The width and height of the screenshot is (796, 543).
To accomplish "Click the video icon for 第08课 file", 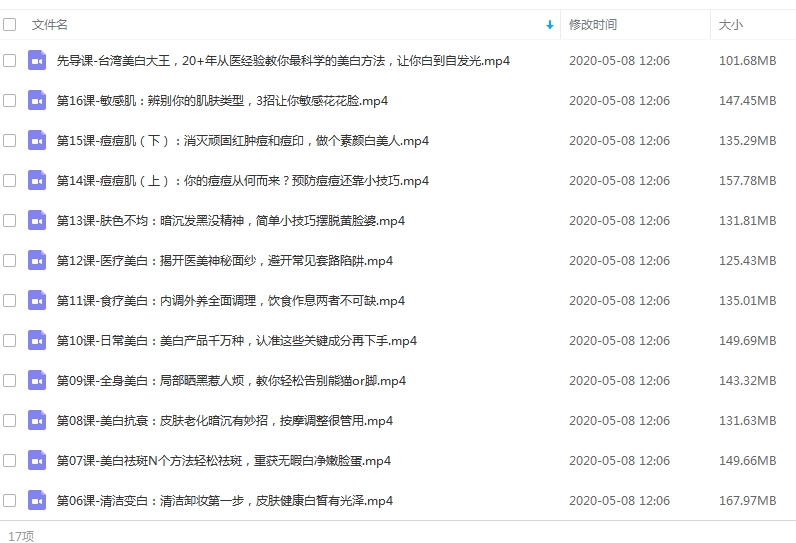I will pyautogui.click(x=37, y=421).
